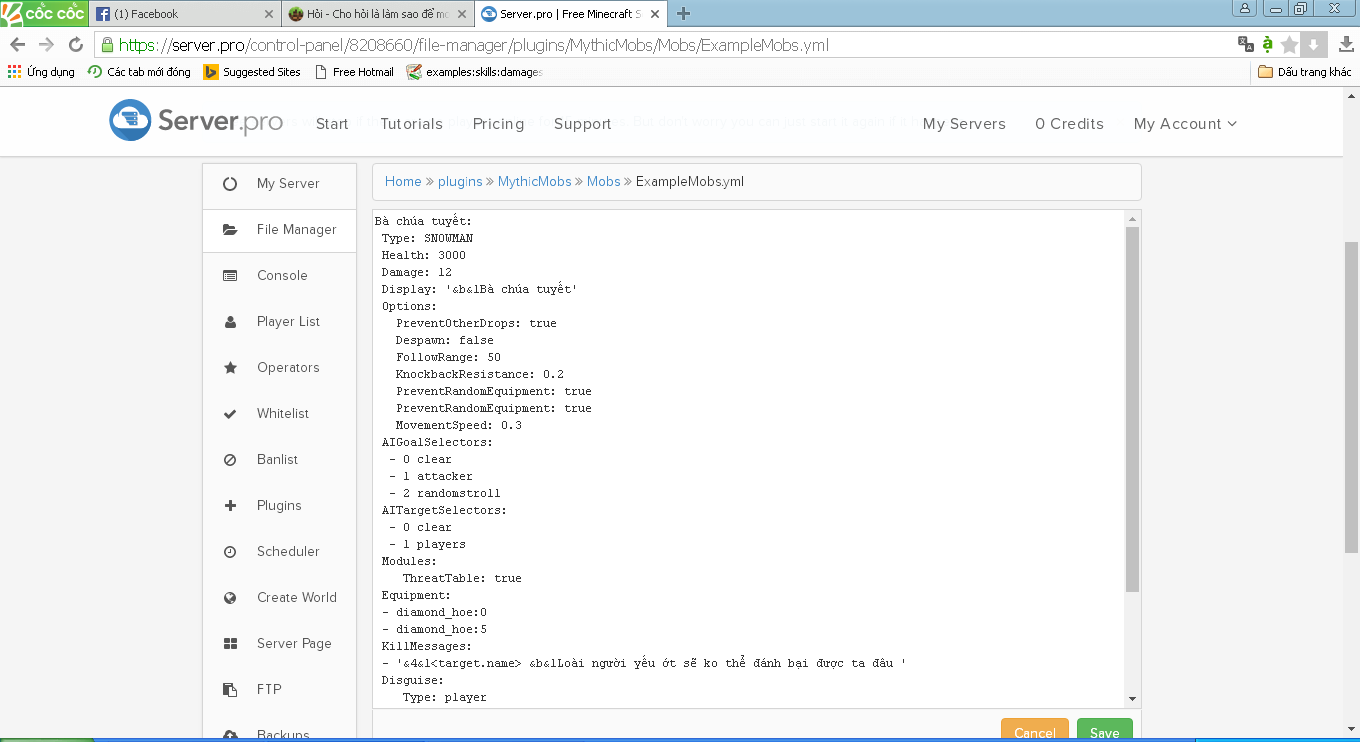Click the Plugins plus icon

click(x=230, y=506)
